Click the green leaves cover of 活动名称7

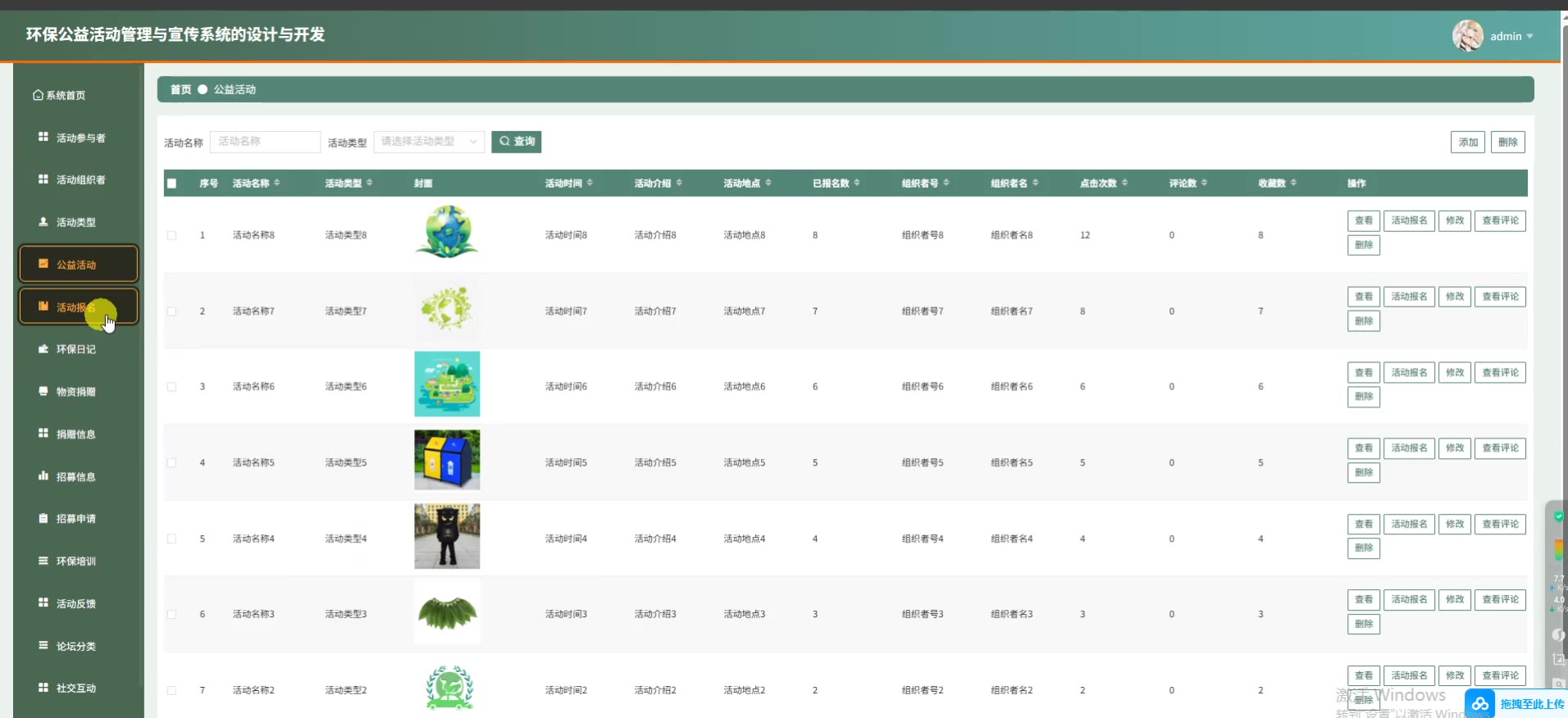click(447, 308)
